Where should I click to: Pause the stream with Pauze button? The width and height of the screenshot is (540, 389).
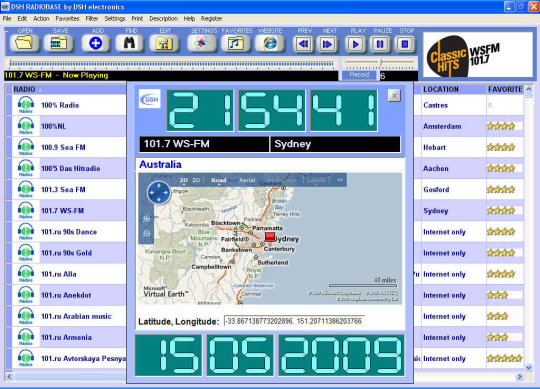click(x=380, y=44)
